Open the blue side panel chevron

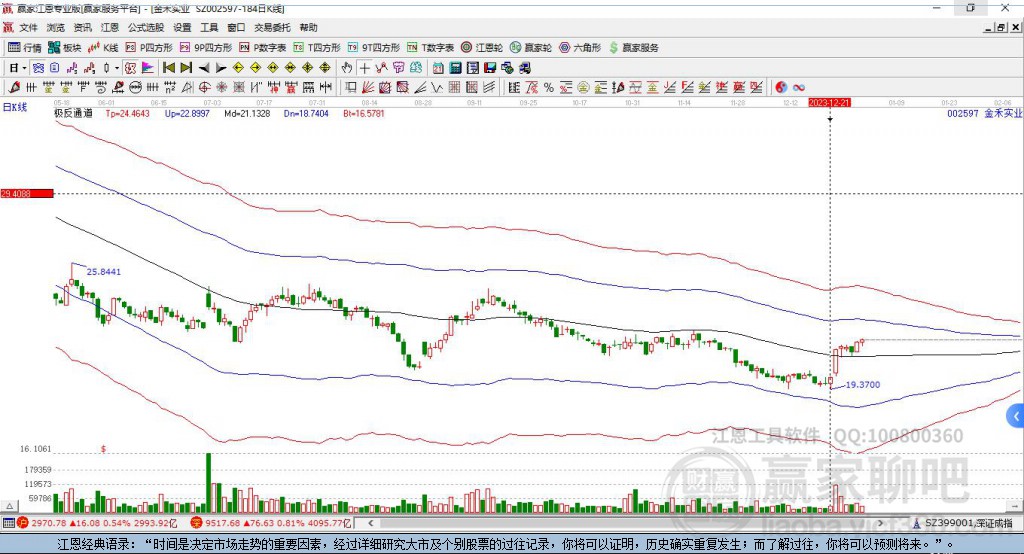click(1016, 416)
